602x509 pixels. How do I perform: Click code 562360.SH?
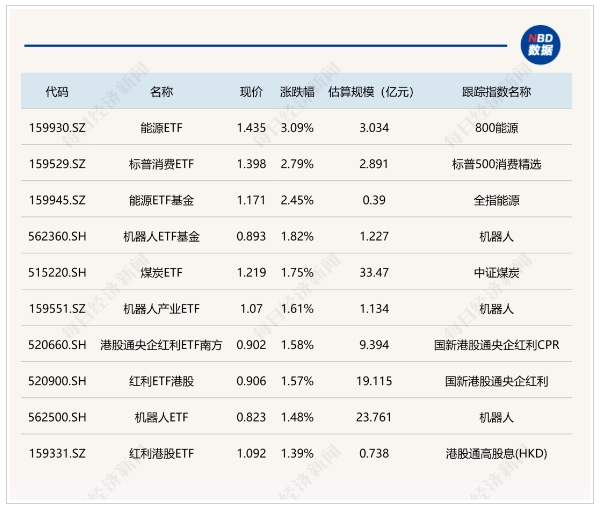click(x=57, y=236)
